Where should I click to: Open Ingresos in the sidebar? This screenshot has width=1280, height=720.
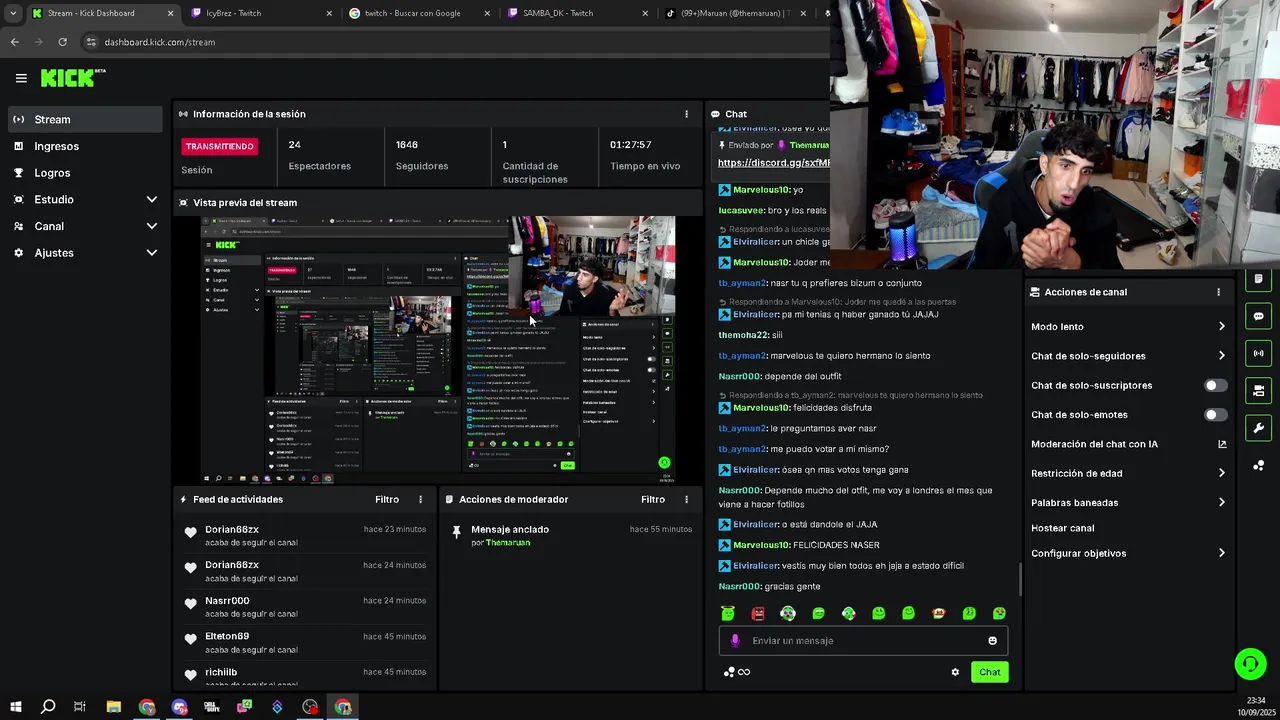pyautogui.click(x=85, y=146)
